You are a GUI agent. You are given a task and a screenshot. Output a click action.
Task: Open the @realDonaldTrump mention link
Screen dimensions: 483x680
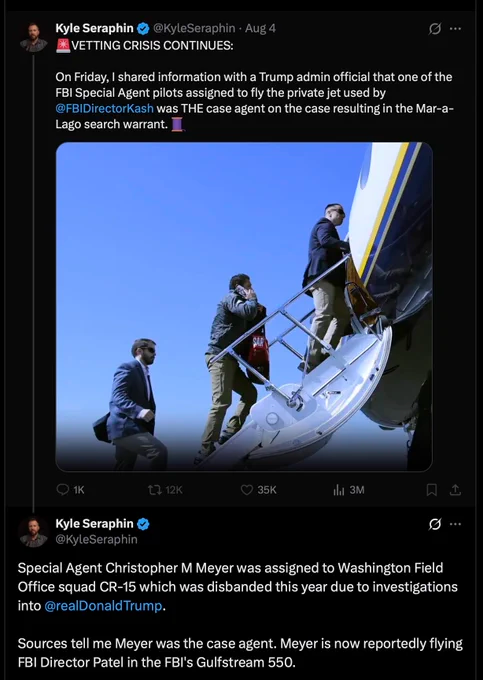click(103, 605)
